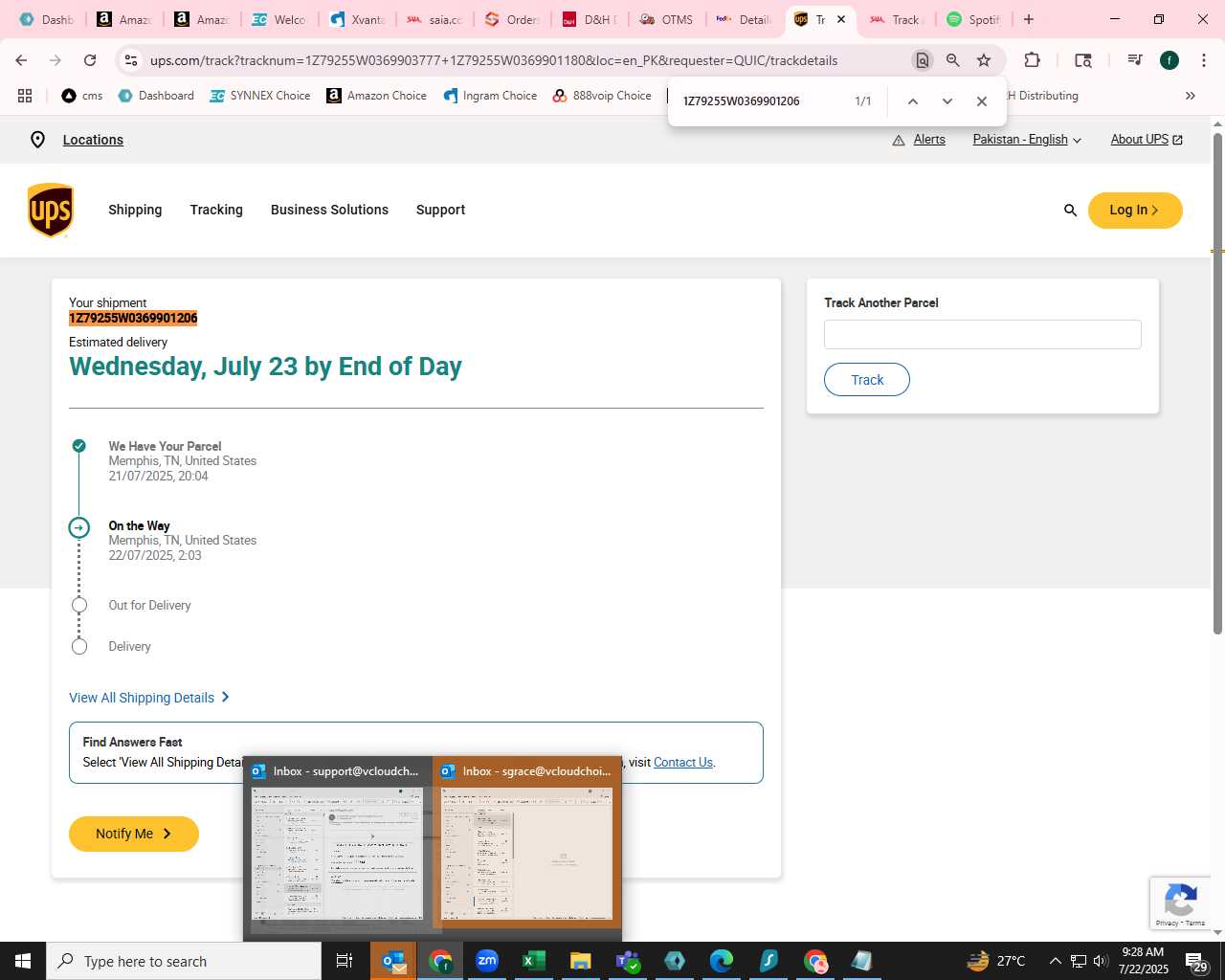Click the Locations pin icon
The width and height of the screenshot is (1225, 980).
point(37,140)
